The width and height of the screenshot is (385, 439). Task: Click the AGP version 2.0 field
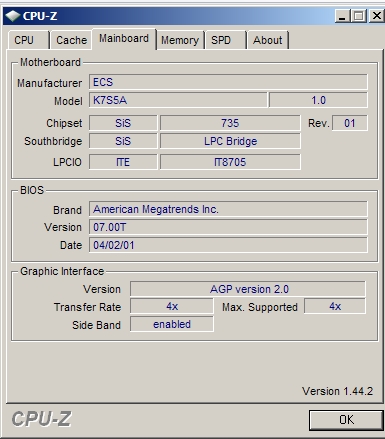[x=248, y=289]
